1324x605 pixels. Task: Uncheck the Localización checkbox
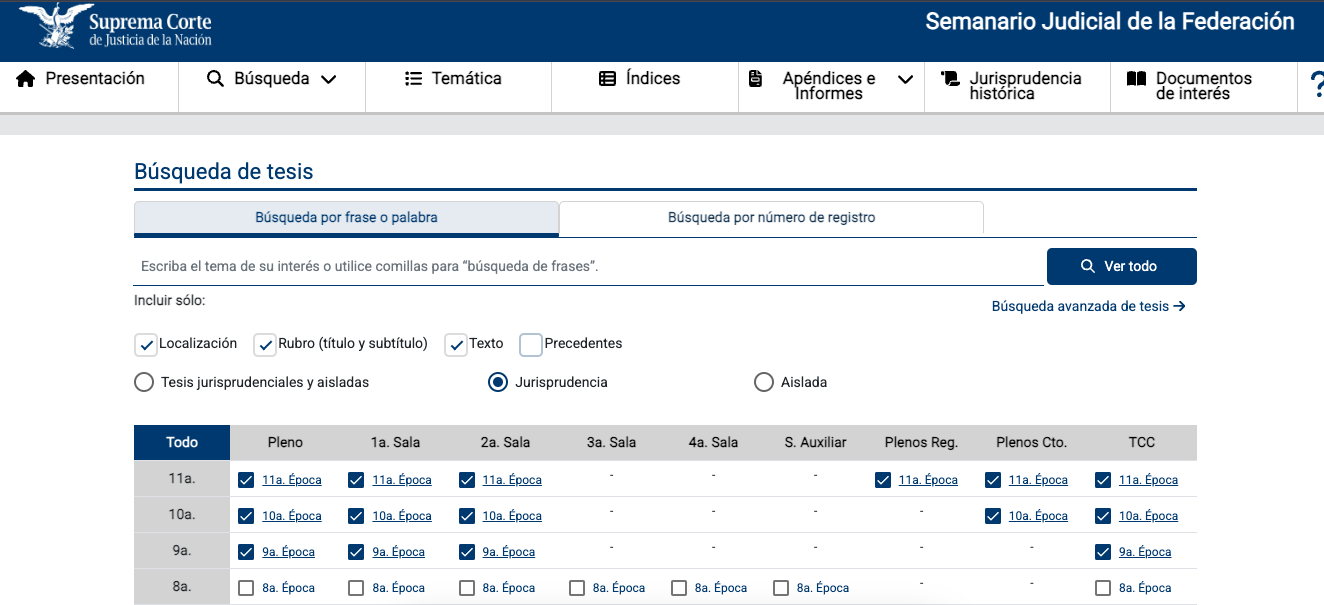tap(146, 345)
